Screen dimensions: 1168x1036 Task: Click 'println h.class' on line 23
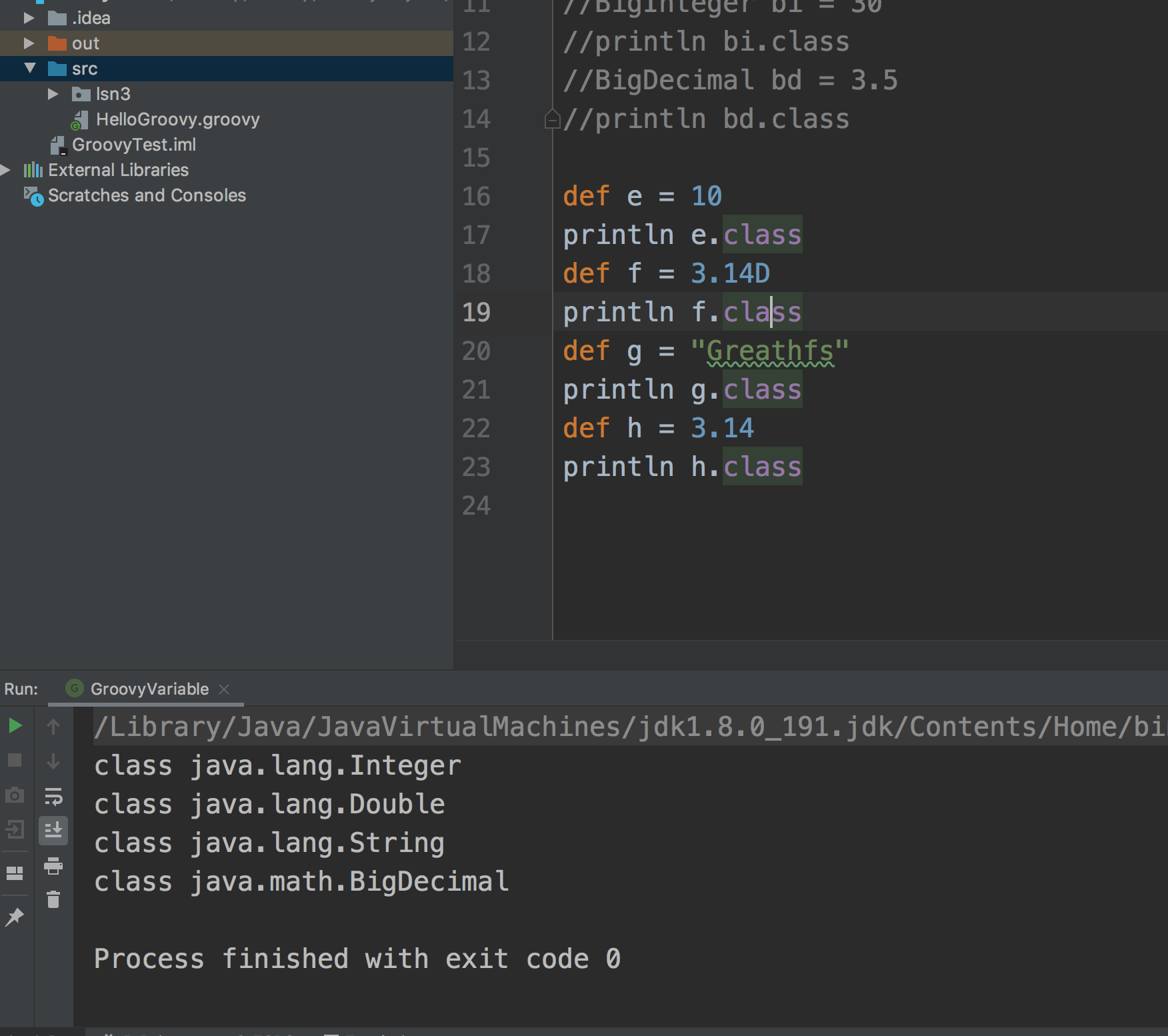click(682, 467)
